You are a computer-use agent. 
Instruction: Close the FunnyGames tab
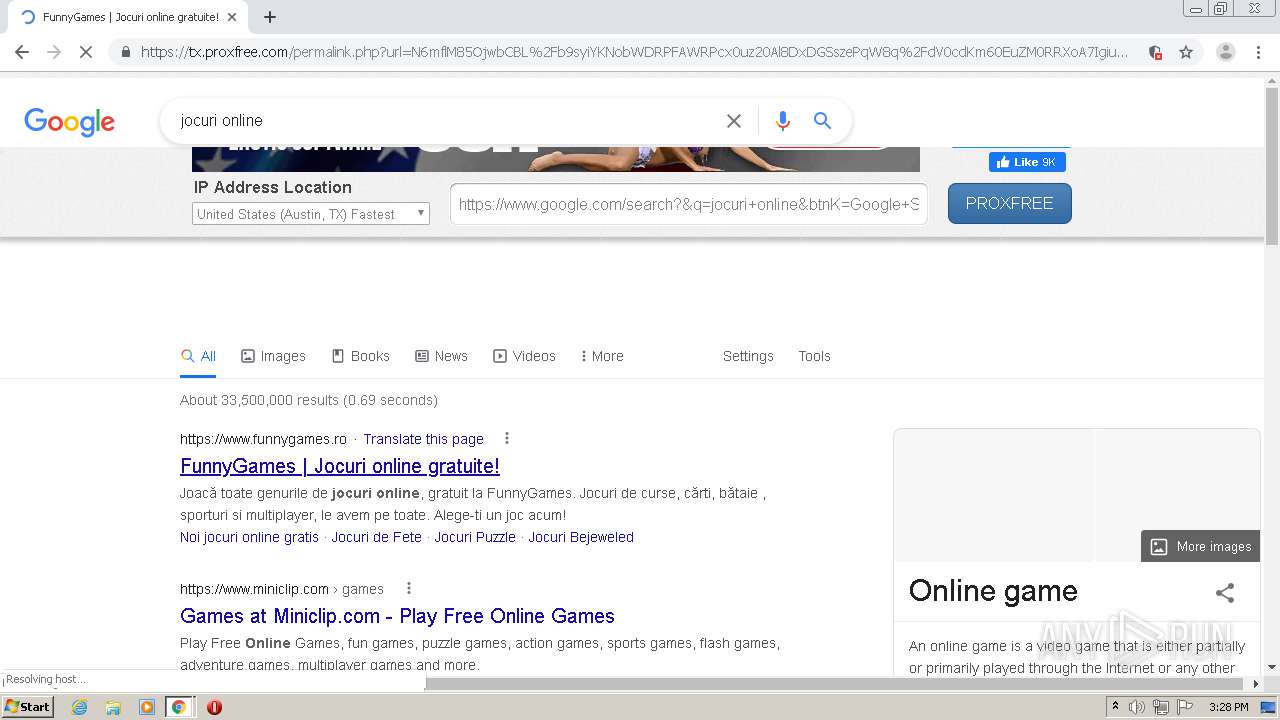[x=232, y=17]
